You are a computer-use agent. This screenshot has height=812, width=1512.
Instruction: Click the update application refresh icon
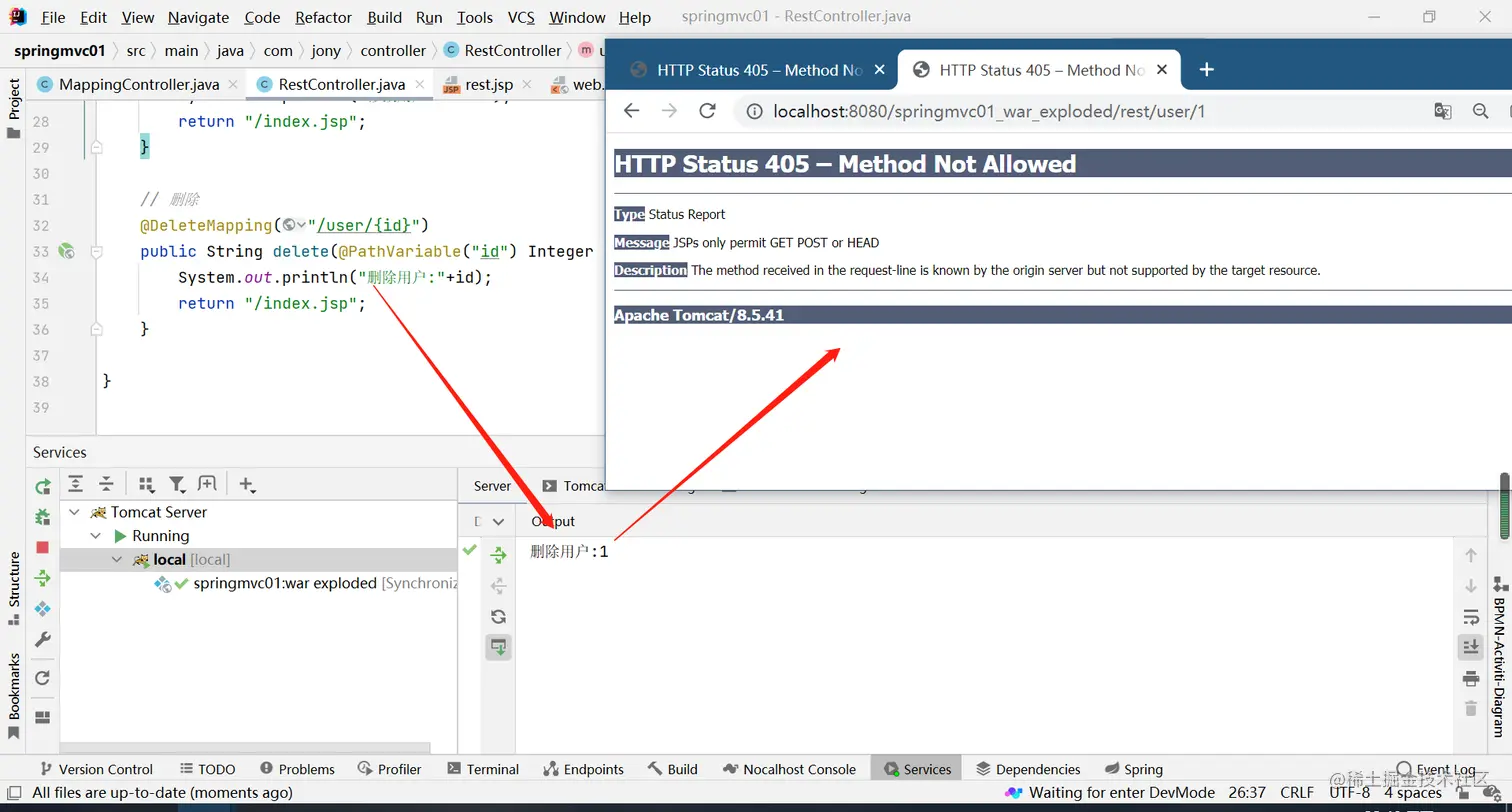pyautogui.click(x=42, y=678)
